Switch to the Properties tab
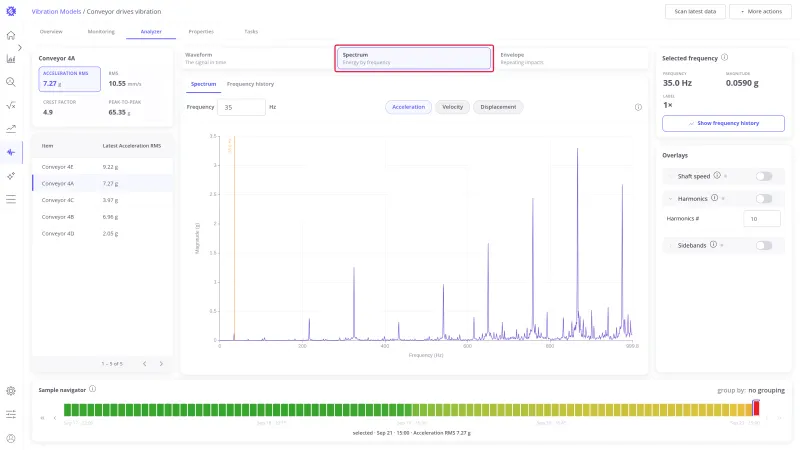Screen dimensions: 800x450 tap(201, 32)
